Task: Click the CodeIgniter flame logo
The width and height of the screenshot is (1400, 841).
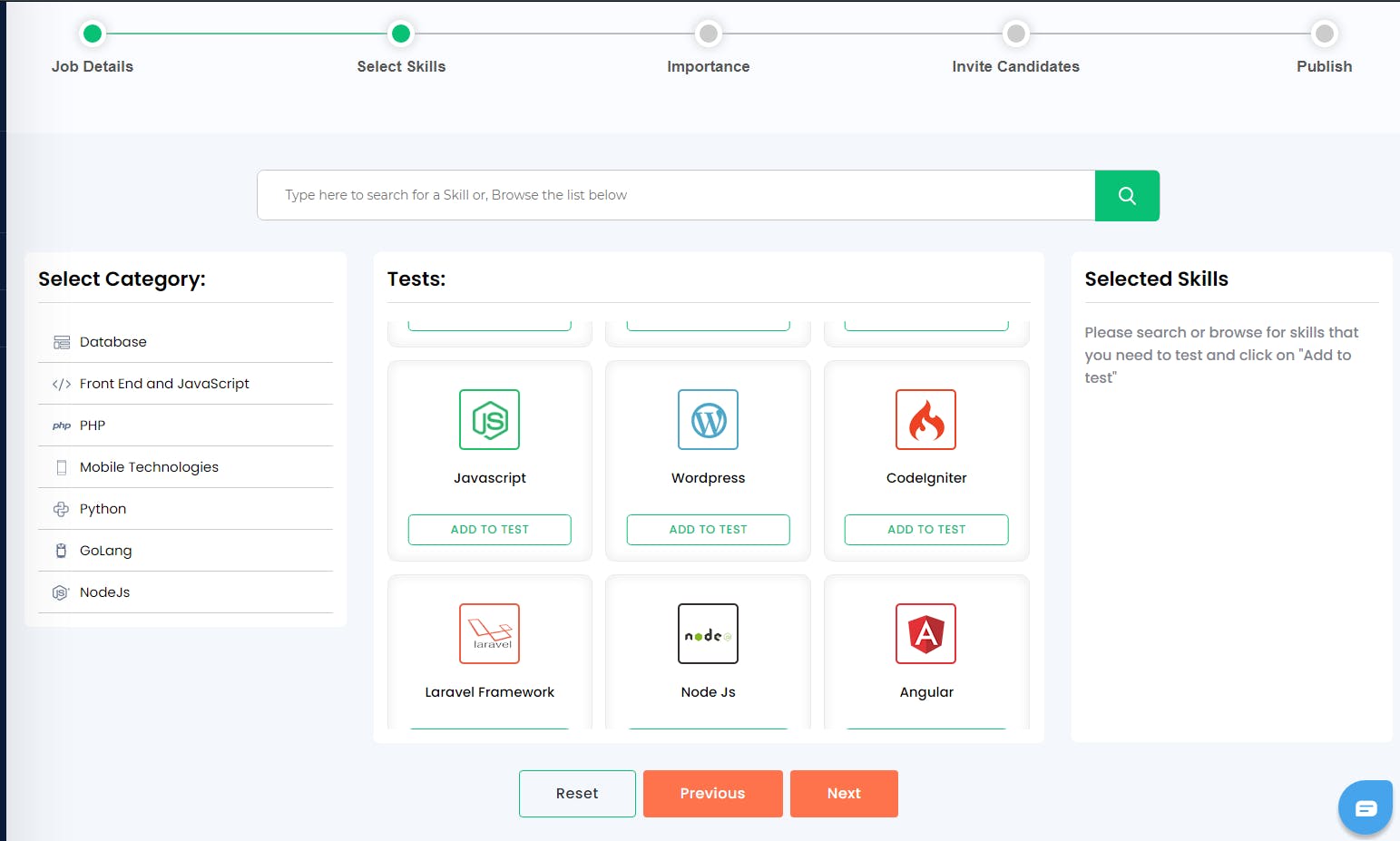Action: (x=926, y=419)
